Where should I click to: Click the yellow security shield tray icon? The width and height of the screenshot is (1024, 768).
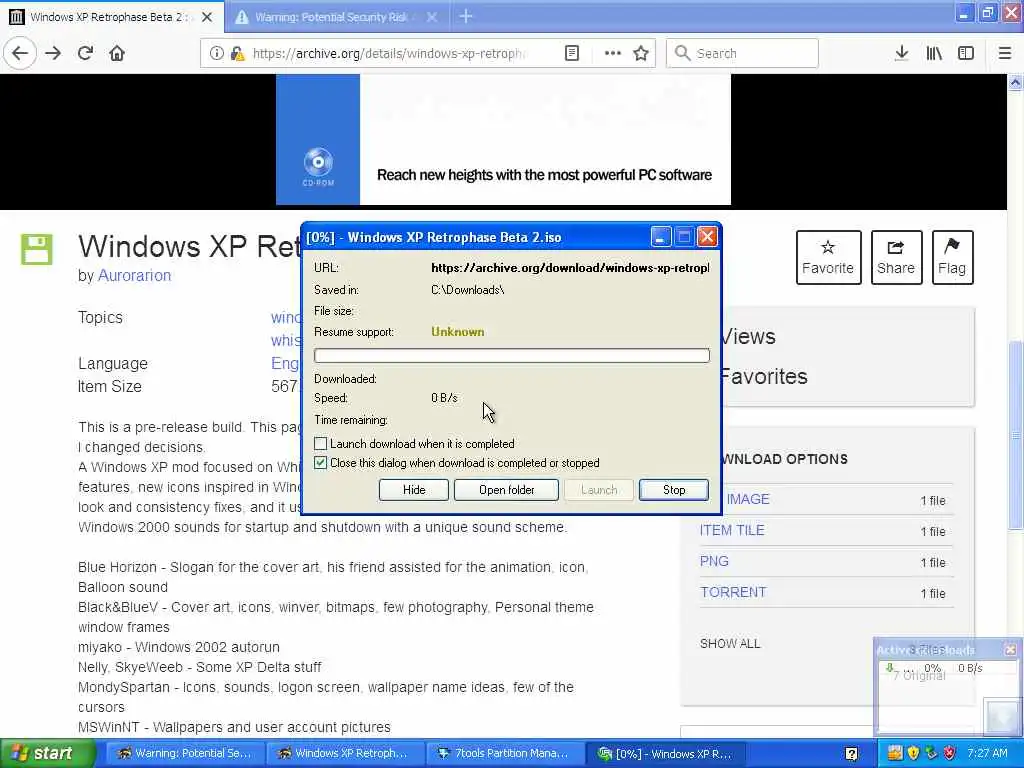point(913,754)
